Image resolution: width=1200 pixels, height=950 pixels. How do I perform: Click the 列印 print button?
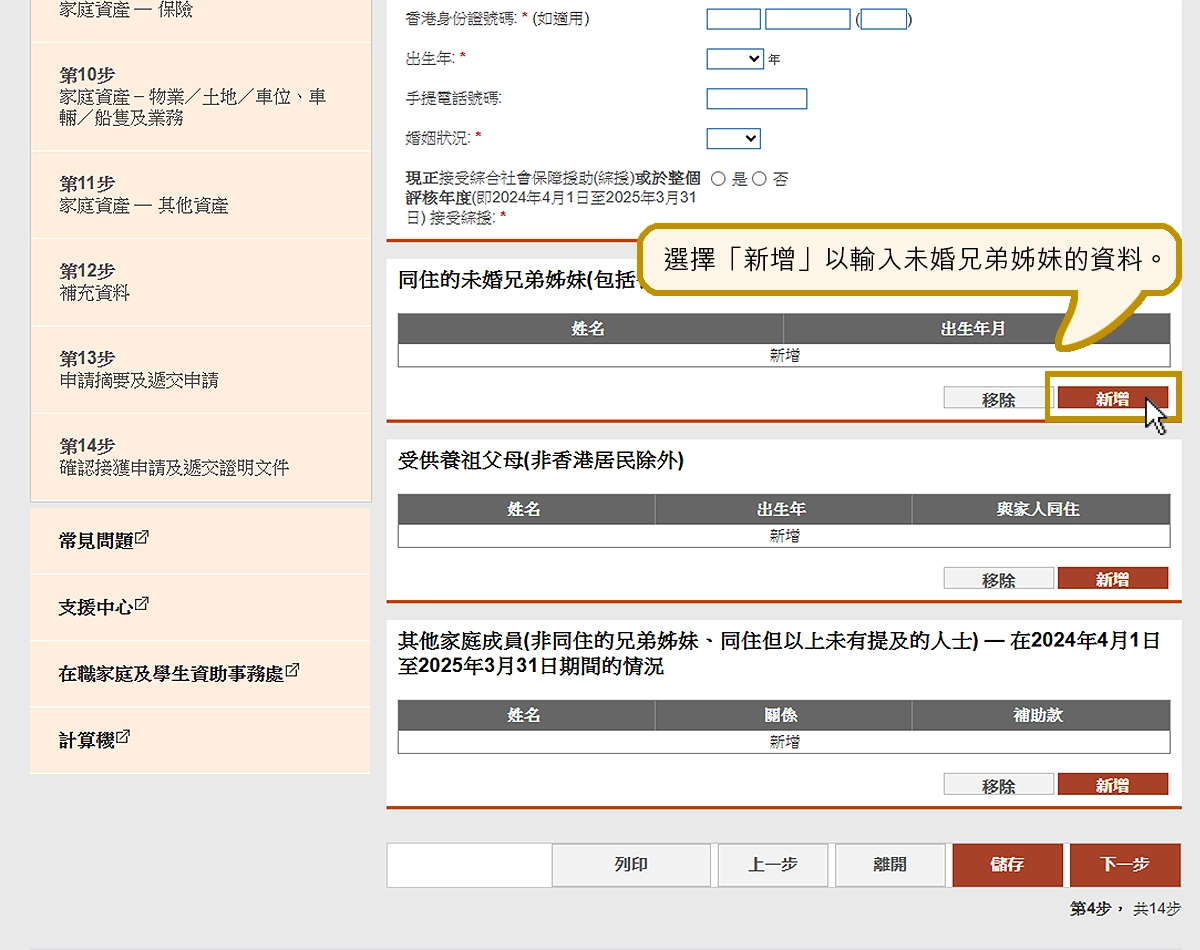click(x=631, y=865)
